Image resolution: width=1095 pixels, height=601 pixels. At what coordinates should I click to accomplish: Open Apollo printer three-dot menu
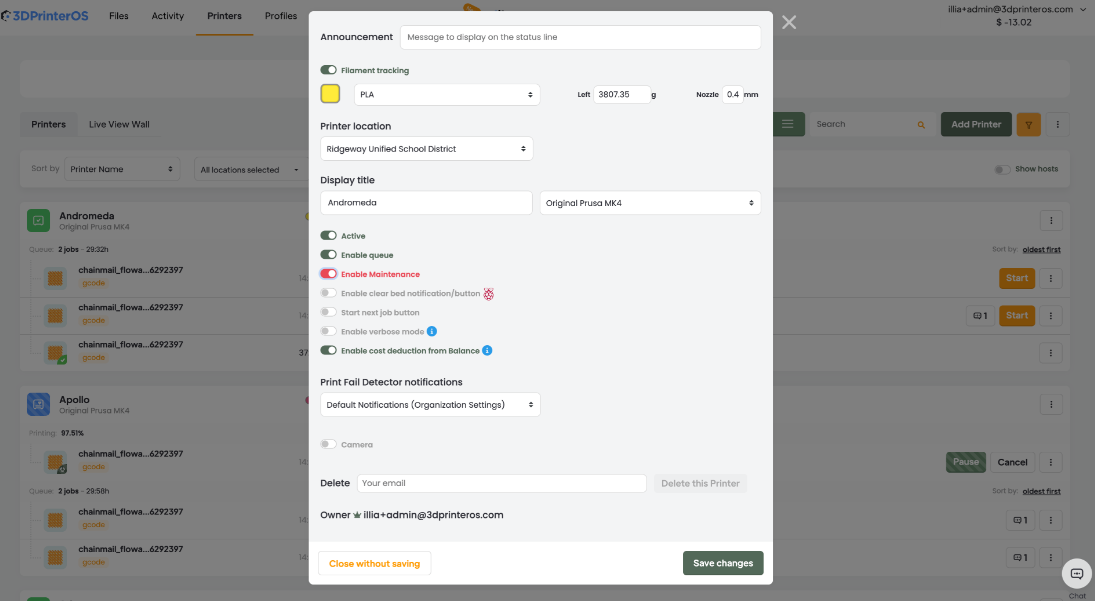[x=1051, y=404]
